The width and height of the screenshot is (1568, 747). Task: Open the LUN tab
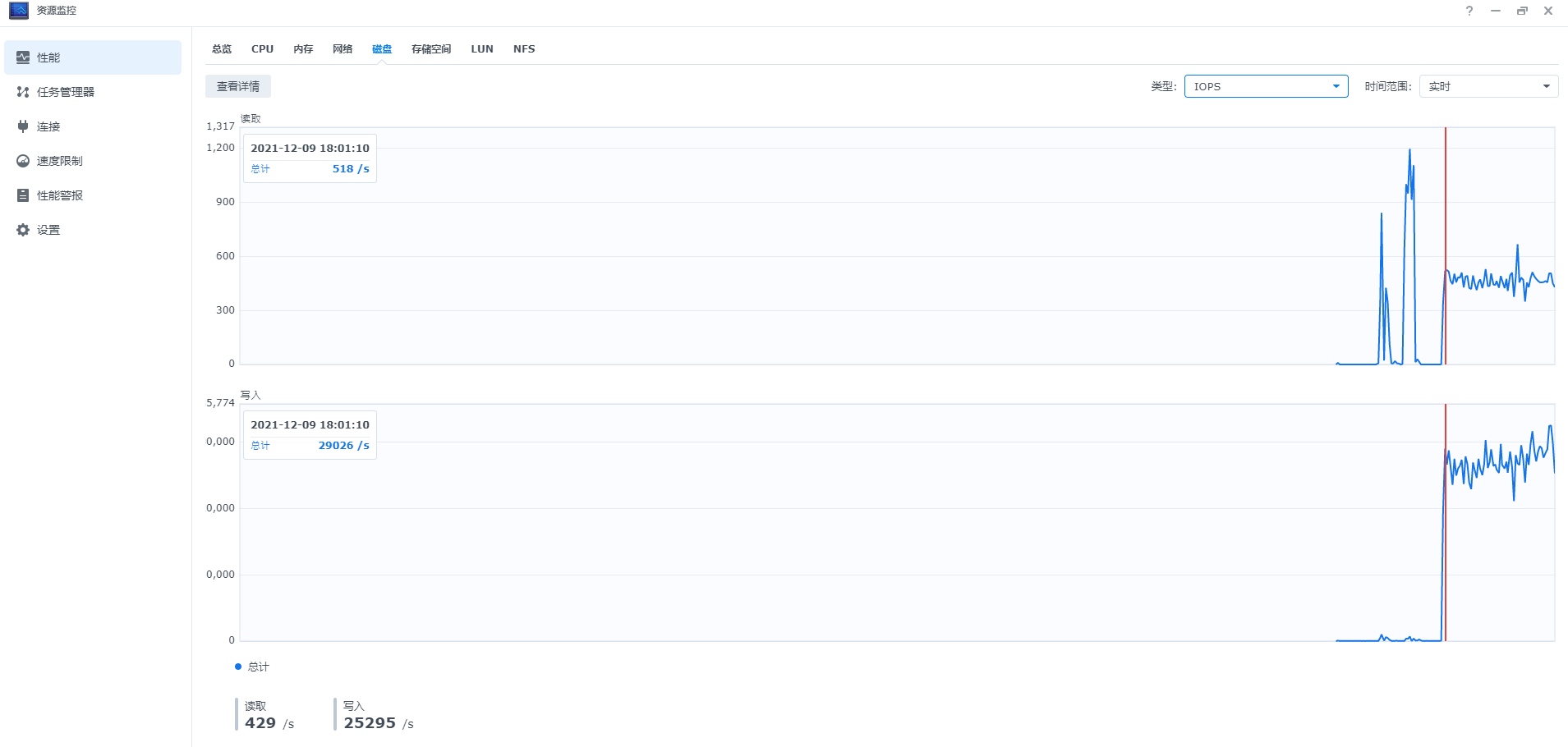pos(482,49)
